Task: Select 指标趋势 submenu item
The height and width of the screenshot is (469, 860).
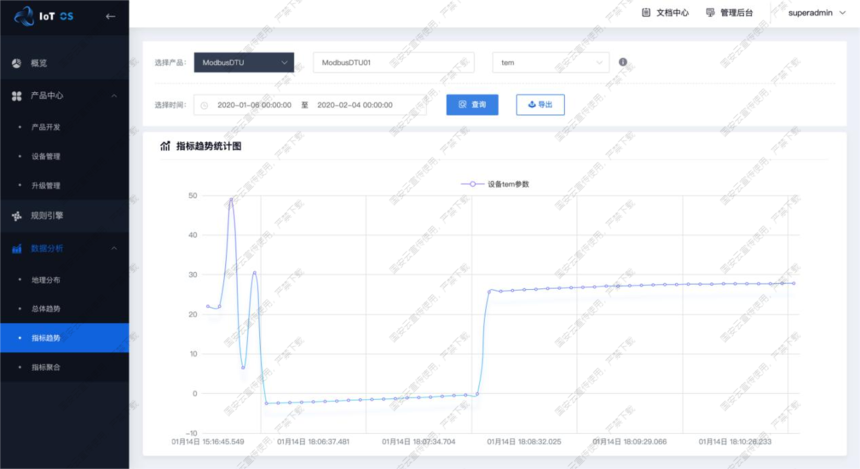Action: coord(65,338)
